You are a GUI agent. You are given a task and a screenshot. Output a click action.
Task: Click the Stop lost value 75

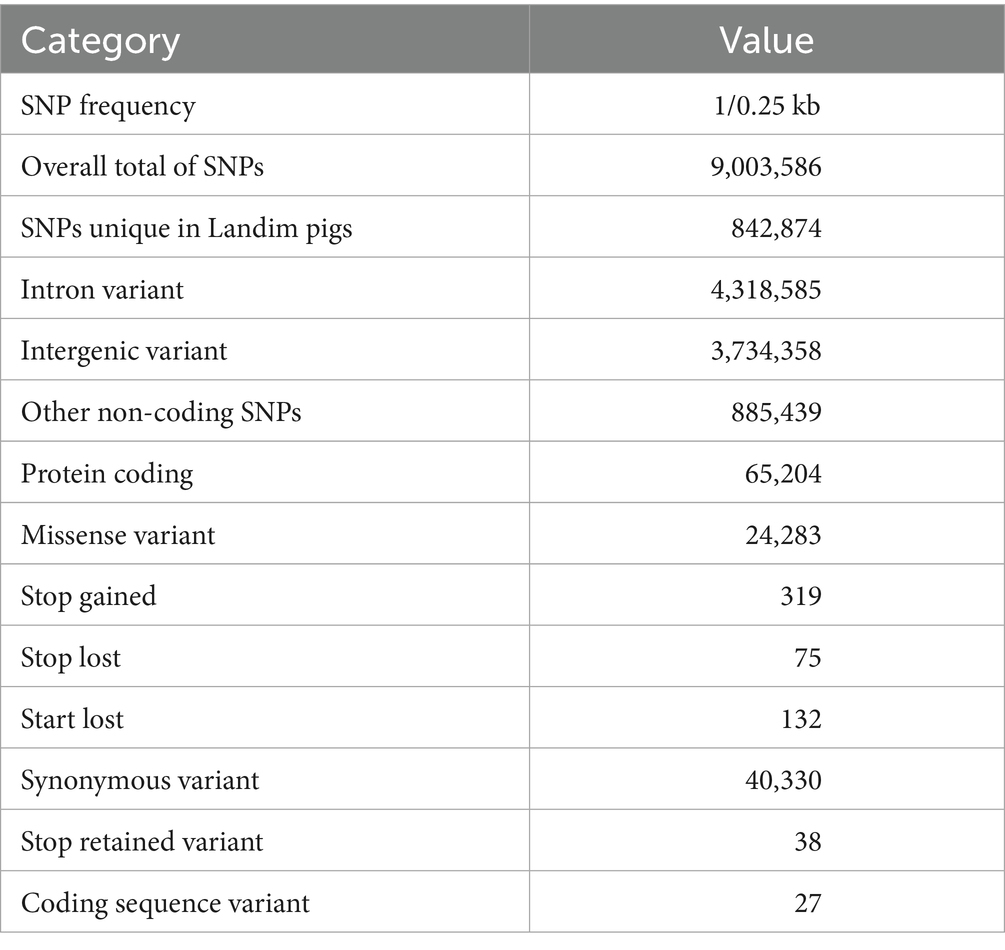tap(809, 658)
